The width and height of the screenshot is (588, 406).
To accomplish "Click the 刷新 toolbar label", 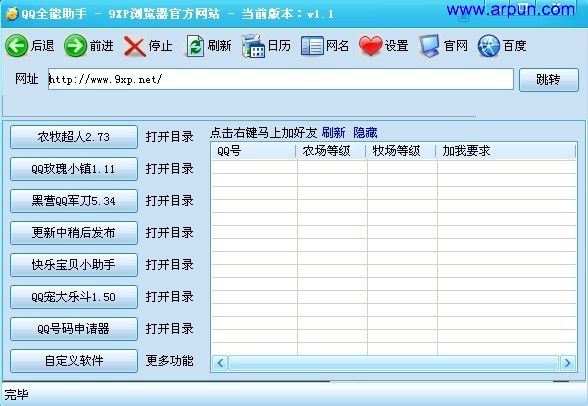I will point(219,46).
